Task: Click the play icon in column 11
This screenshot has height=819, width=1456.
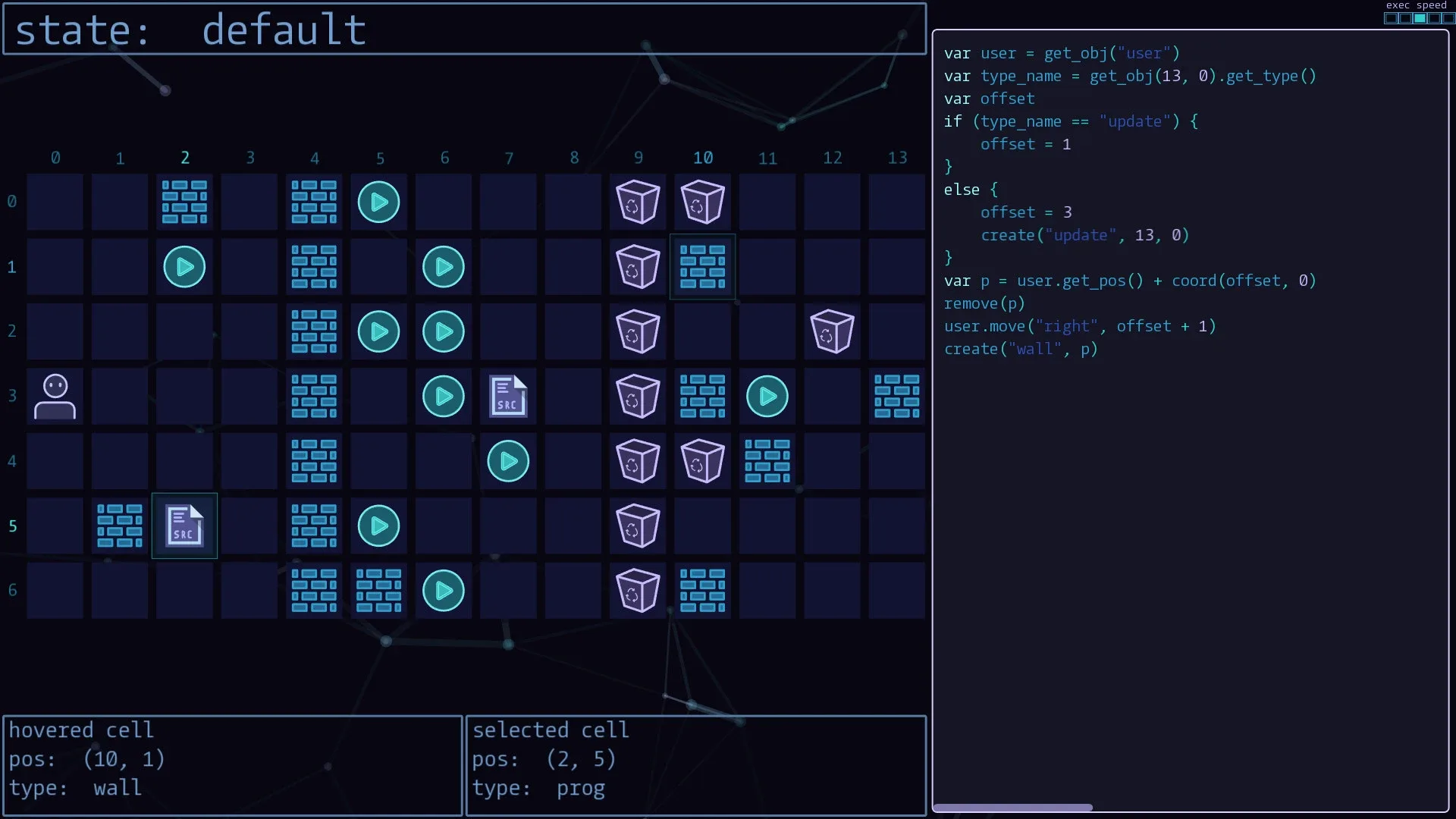Action: [x=767, y=396]
